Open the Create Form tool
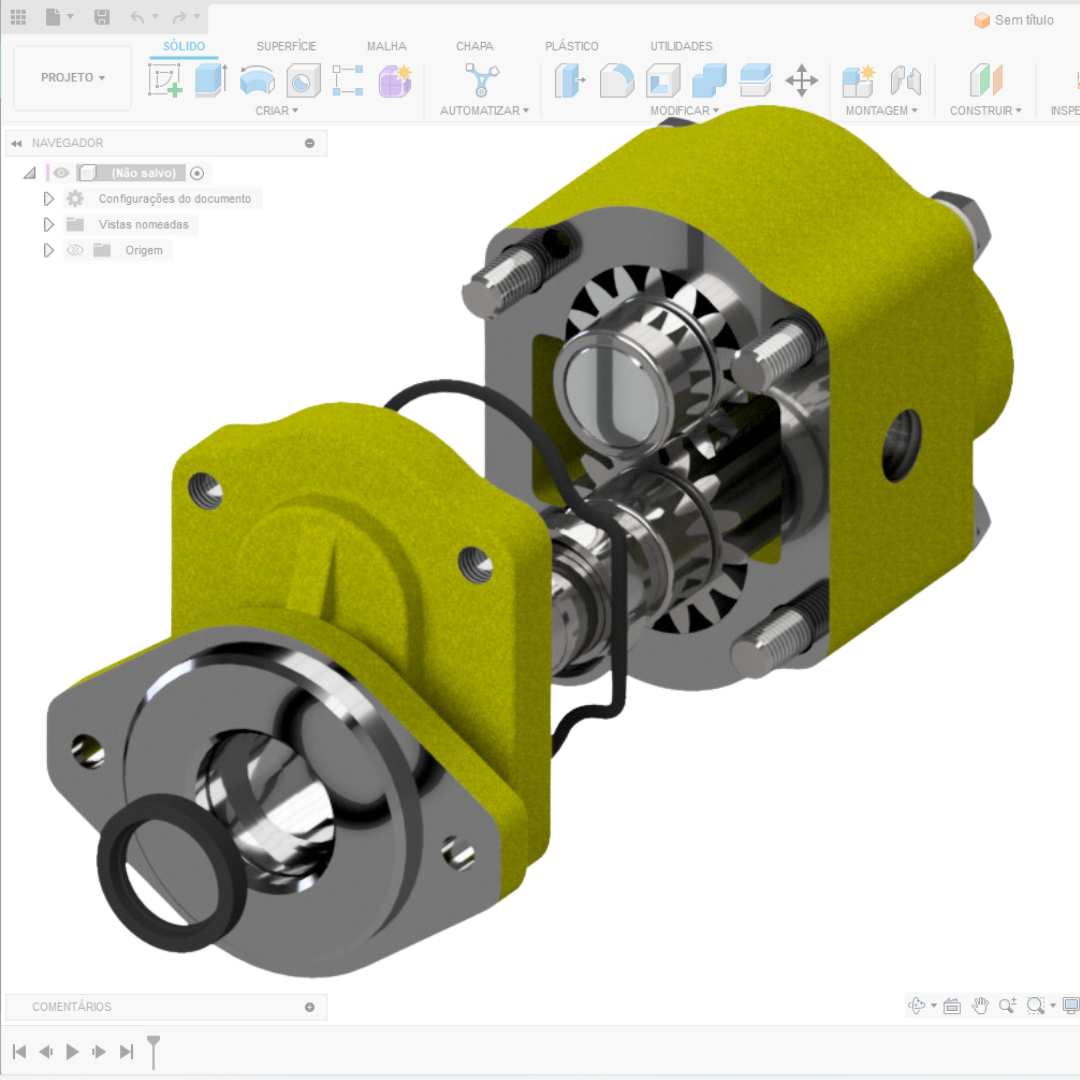This screenshot has width=1080, height=1080. tap(395, 81)
